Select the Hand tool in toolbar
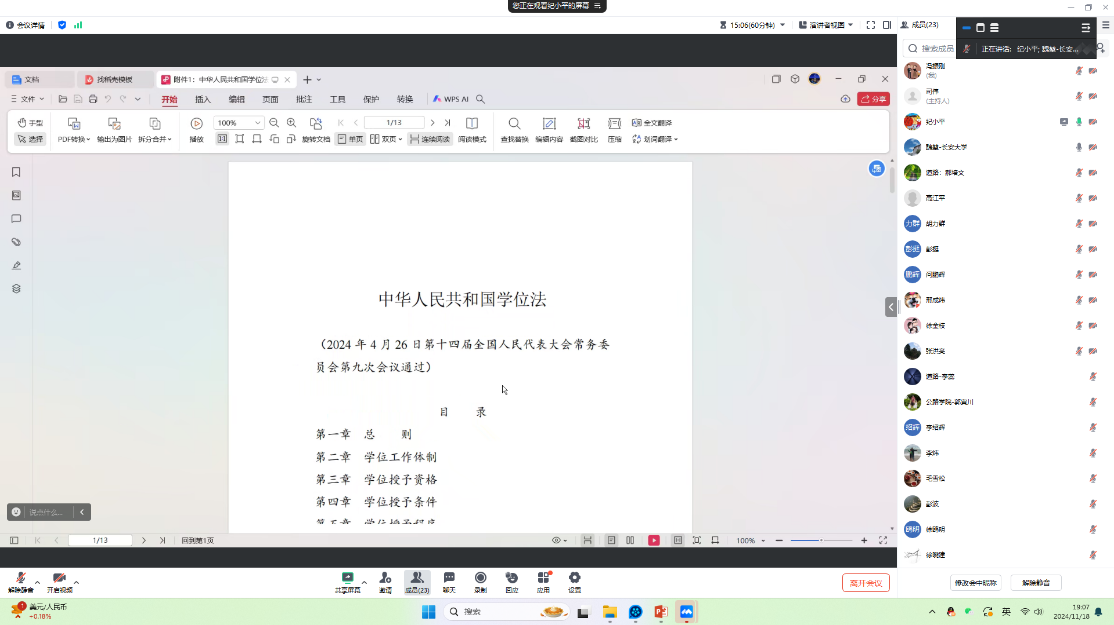Screen dimensions: 1114x625 [x=30, y=123]
